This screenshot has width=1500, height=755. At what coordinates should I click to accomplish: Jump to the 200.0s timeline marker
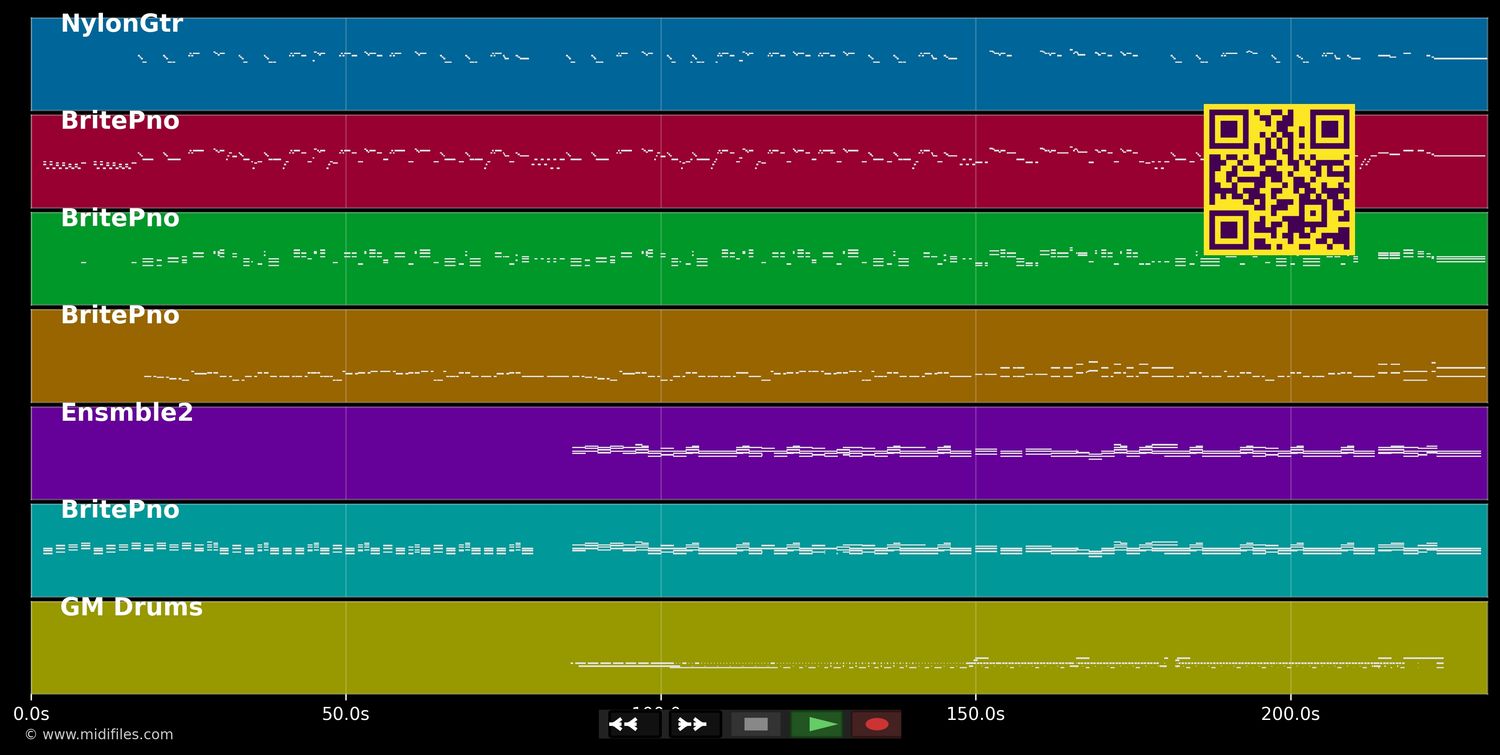1290,715
